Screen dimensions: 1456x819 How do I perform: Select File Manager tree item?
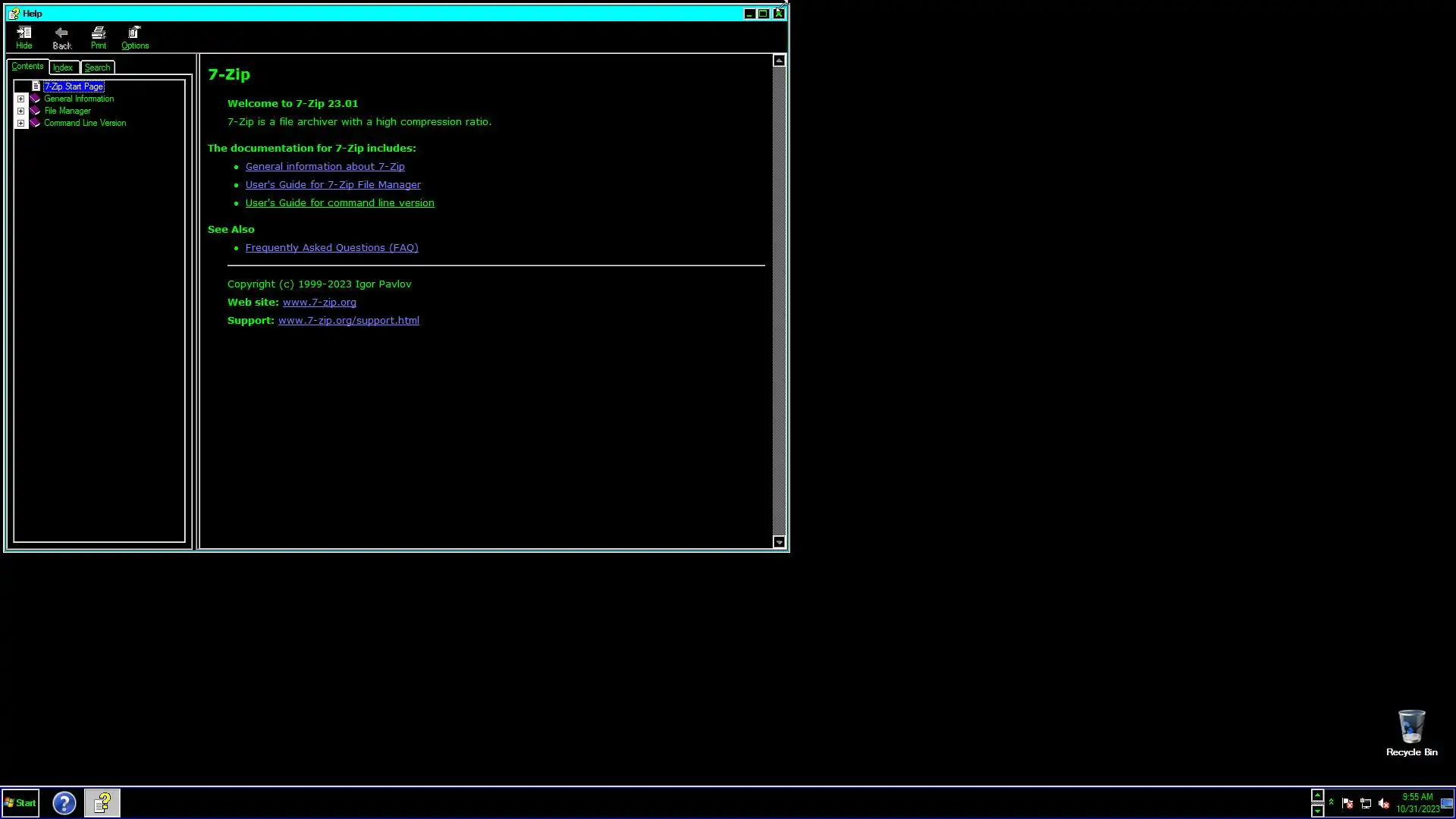[67, 111]
